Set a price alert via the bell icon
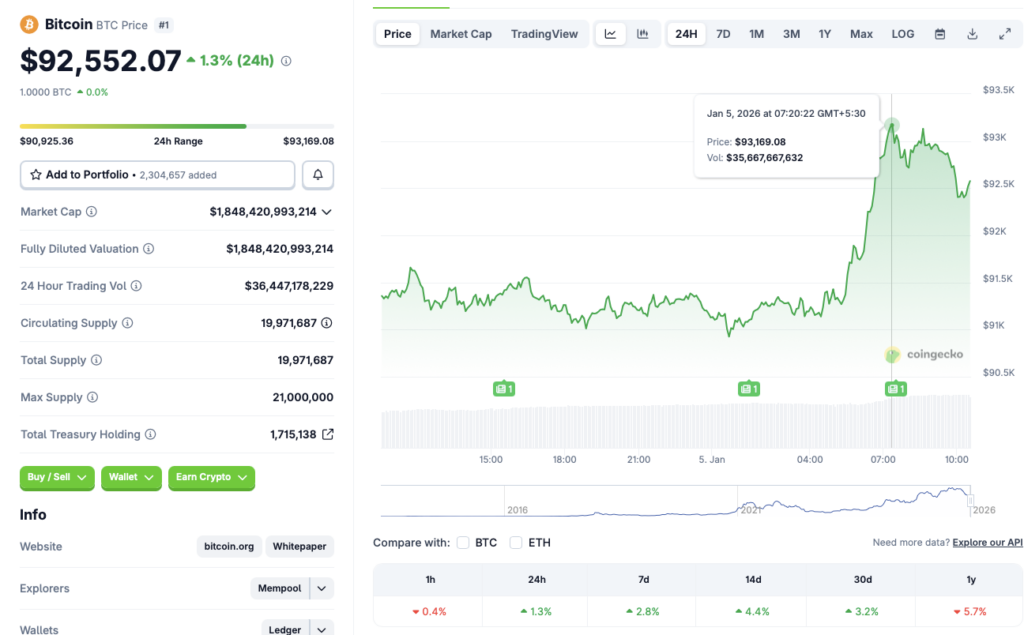Screen dimensions: 1024x635 pyautogui.click(x=318, y=174)
